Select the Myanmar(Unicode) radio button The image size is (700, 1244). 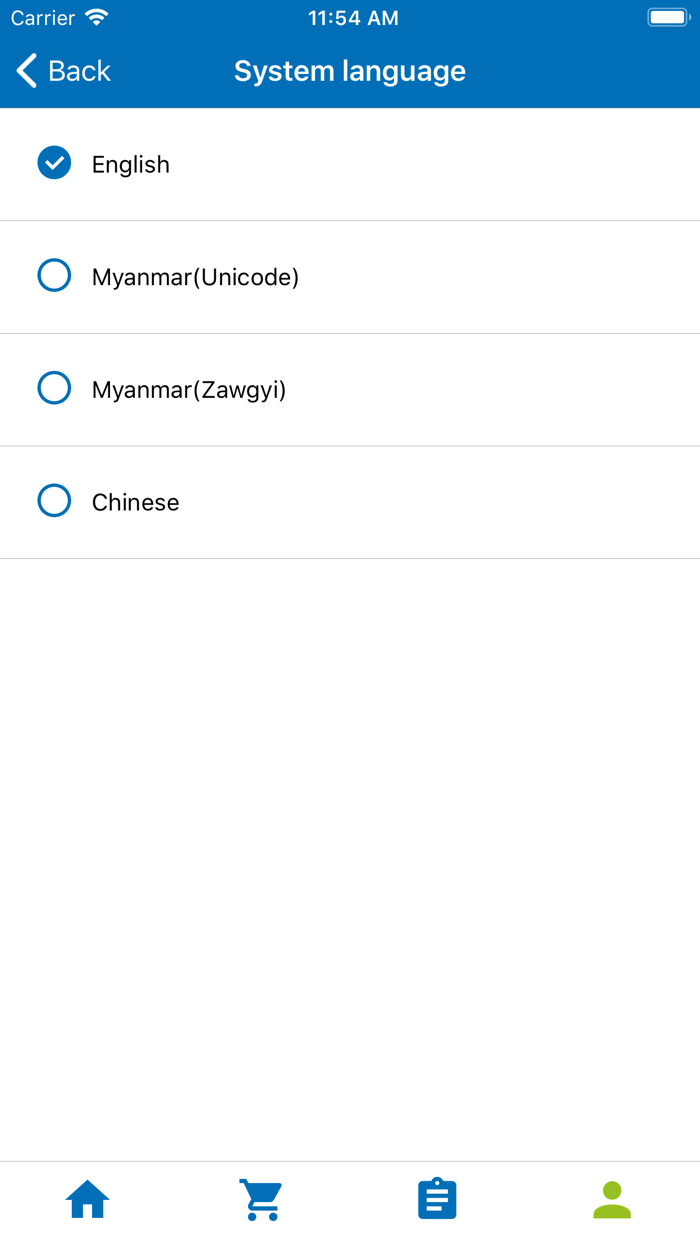(54, 275)
